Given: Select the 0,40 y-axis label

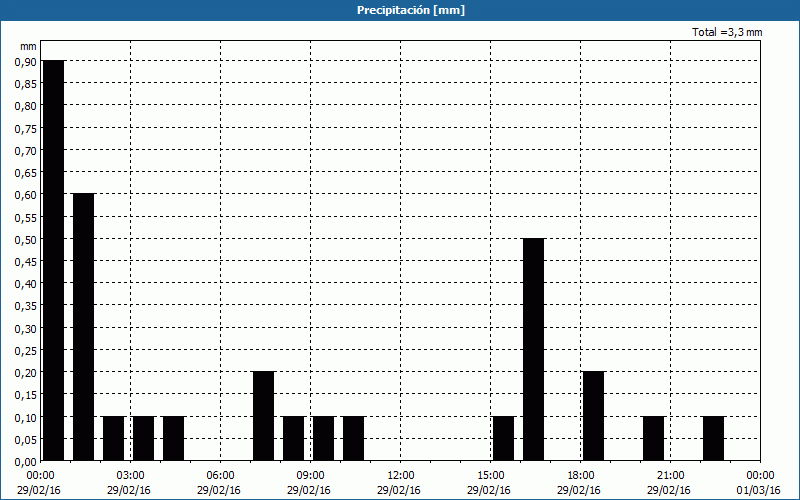Looking at the screenshot, I should pyautogui.click(x=26, y=284).
